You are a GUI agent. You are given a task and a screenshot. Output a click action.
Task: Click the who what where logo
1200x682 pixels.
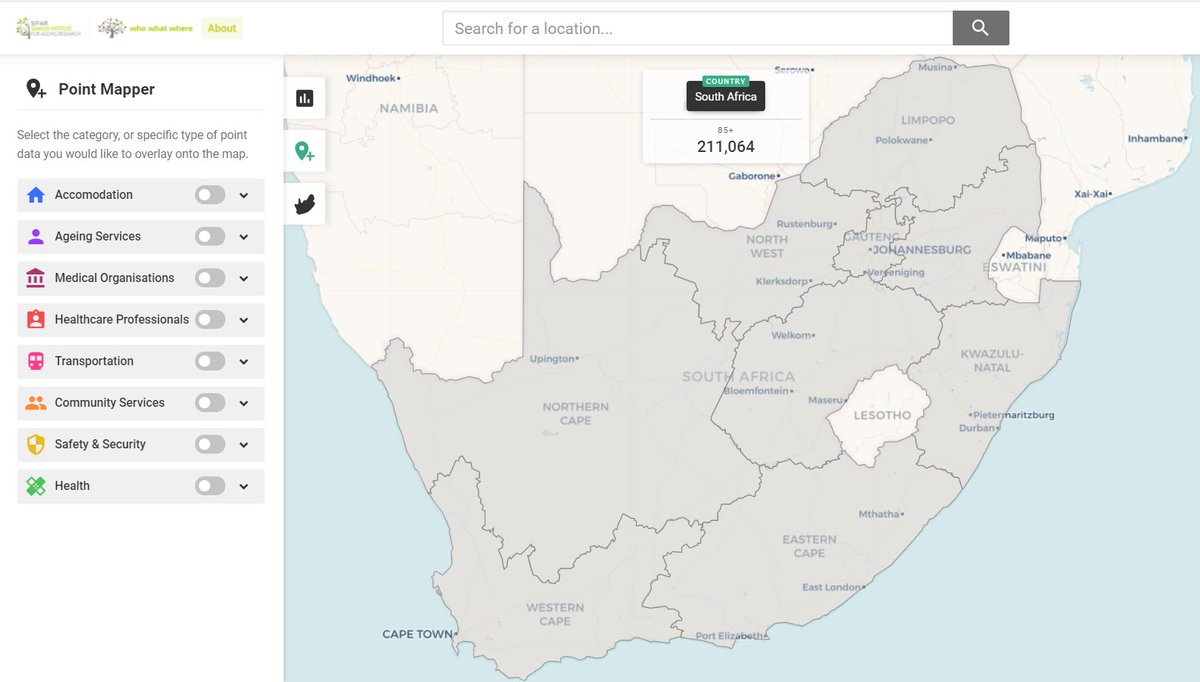145,28
